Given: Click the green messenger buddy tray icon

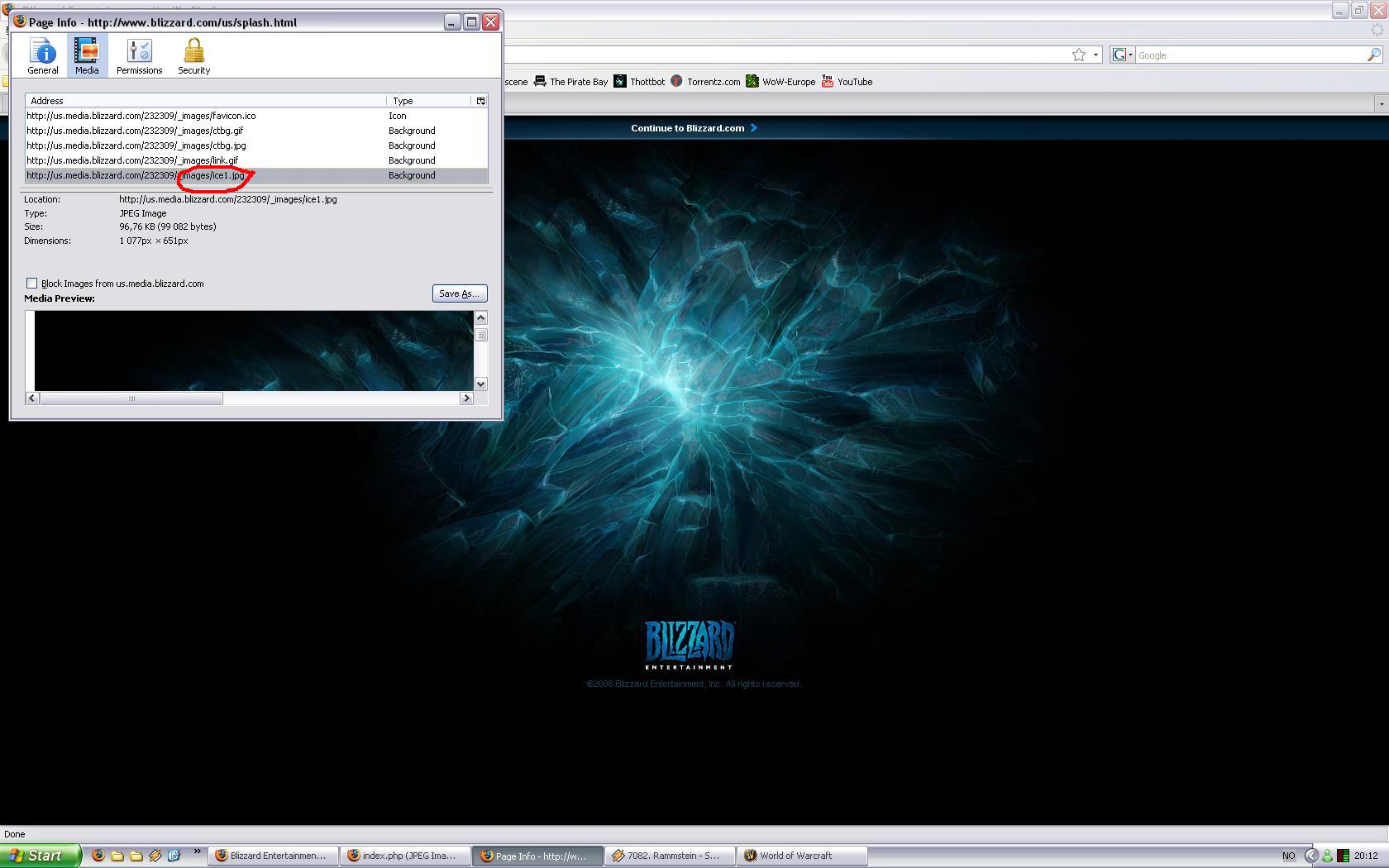Looking at the screenshot, I should coord(1327,856).
